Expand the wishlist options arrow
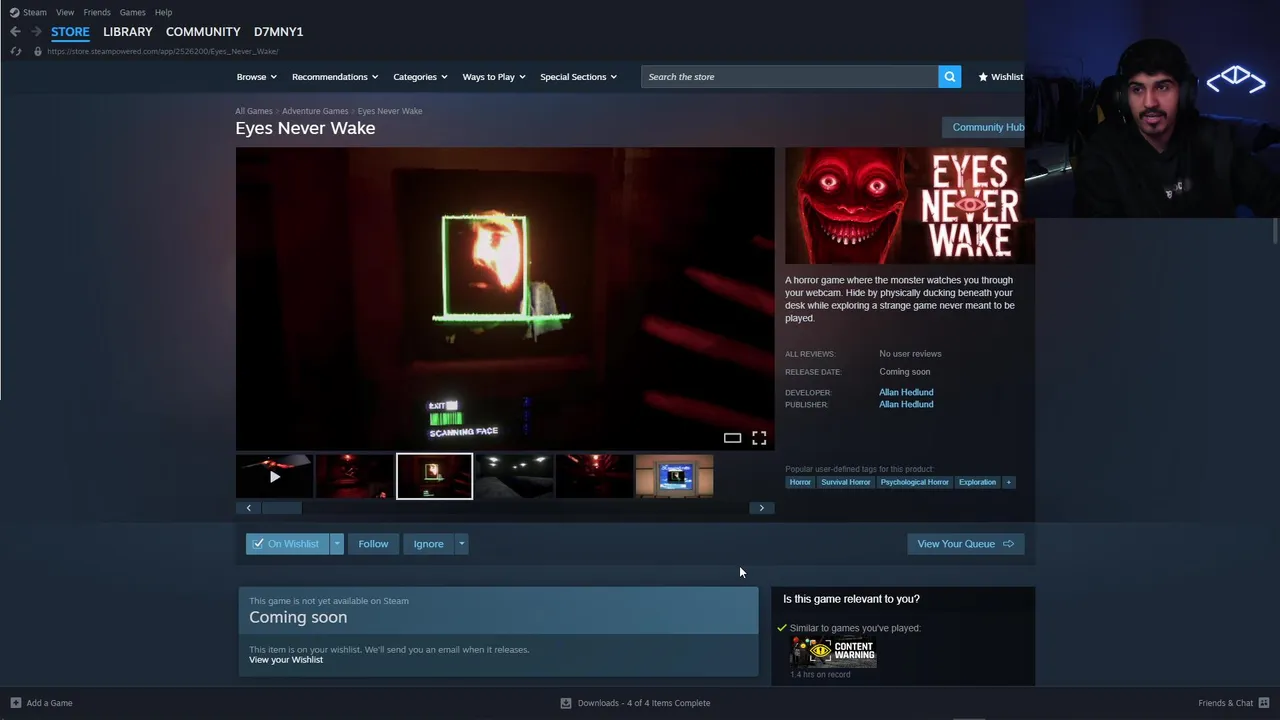 pos(337,544)
